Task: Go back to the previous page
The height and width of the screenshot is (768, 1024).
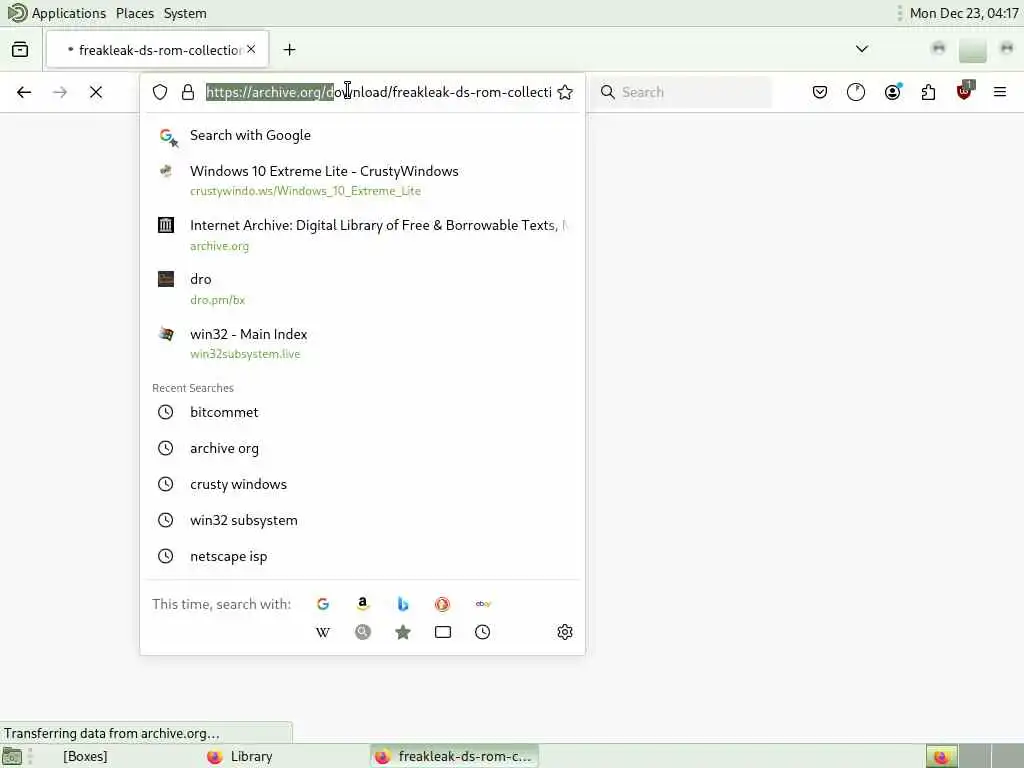Action: click(x=24, y=92)
